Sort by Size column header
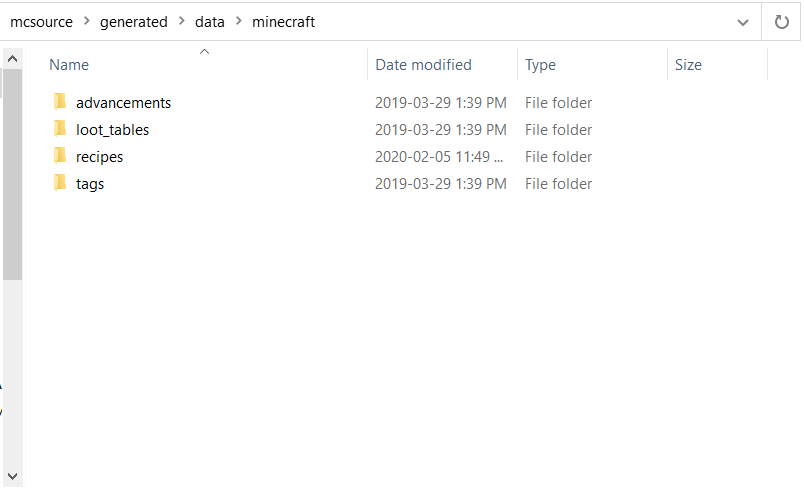 pyautogui.click(x=688, y=65)
